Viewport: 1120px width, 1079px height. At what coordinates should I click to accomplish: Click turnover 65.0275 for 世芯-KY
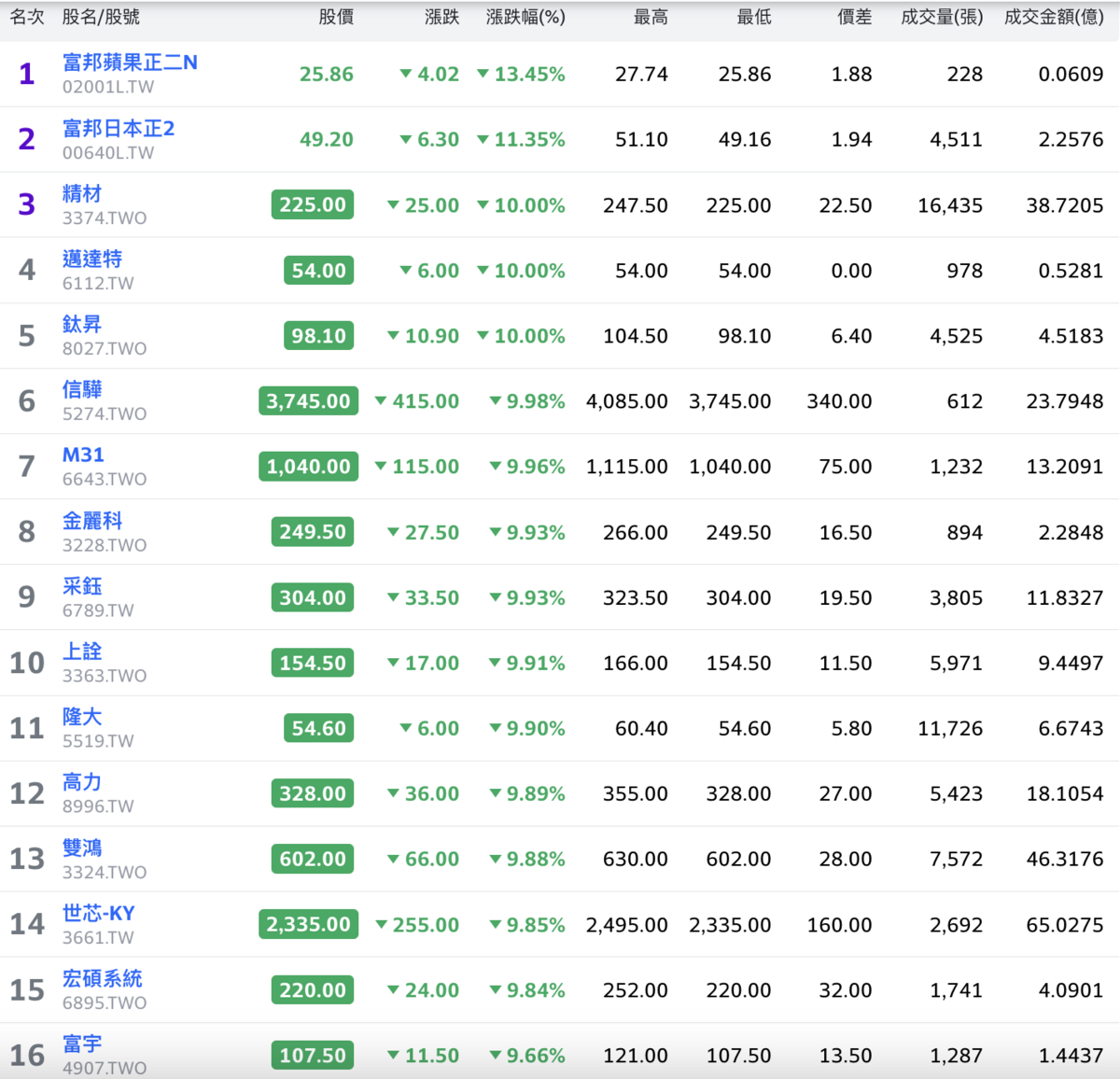pos(1065,925)
